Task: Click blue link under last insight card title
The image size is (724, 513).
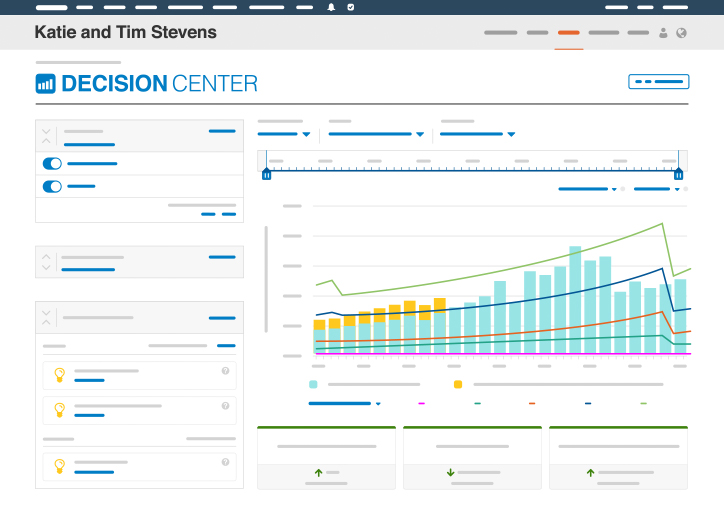Action: (94, 472)
